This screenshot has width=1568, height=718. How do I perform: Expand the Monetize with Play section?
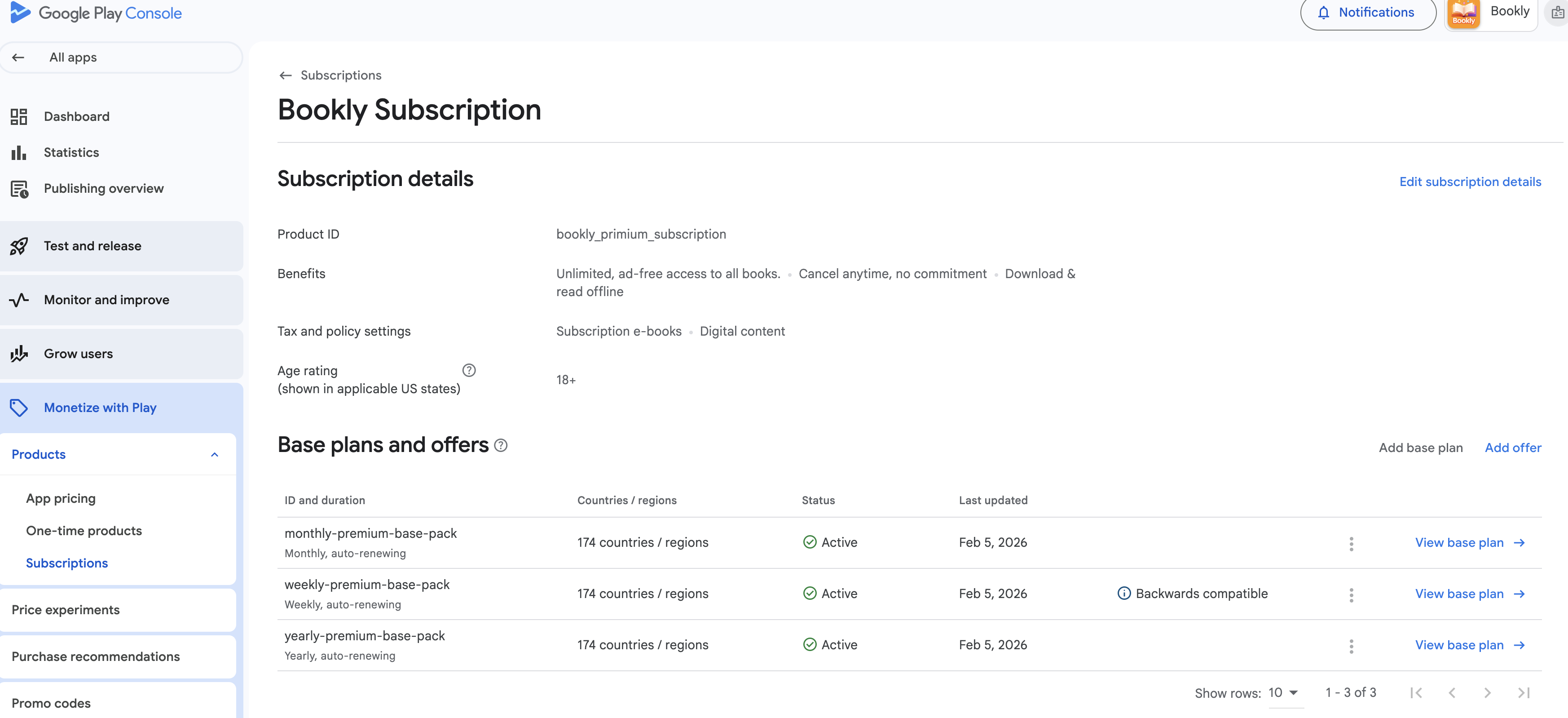(122, 408)
